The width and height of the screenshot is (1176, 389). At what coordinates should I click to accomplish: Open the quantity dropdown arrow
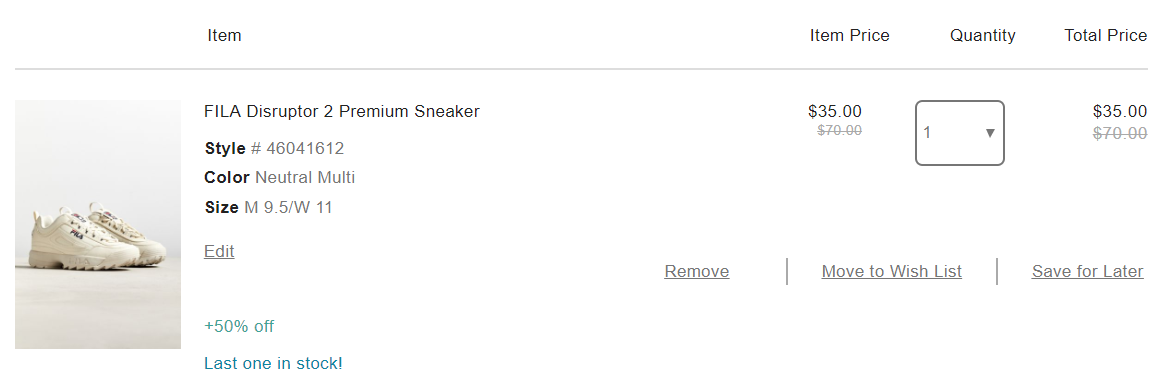[989, 133]
